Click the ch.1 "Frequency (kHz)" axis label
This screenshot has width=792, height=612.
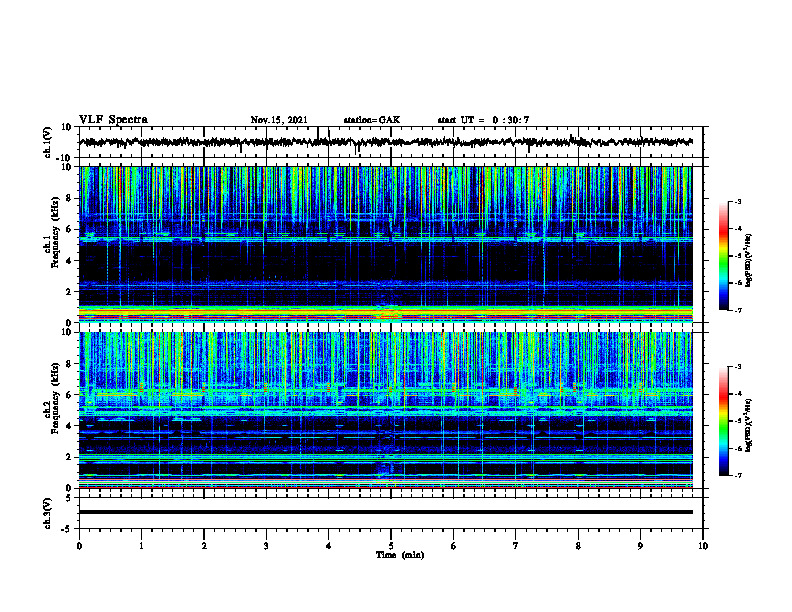click(55, 233)
